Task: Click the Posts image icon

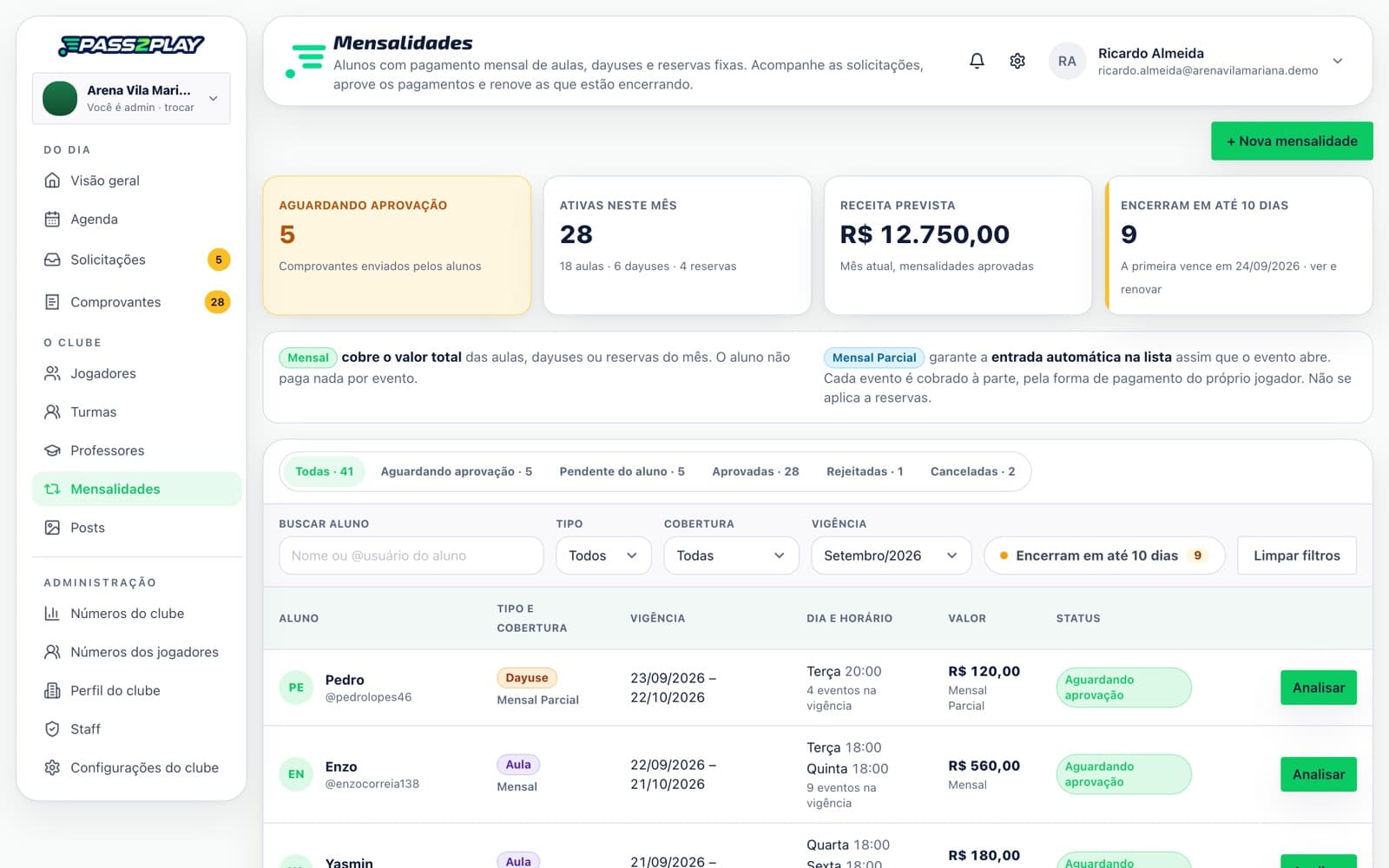Action: click(52, 528)
